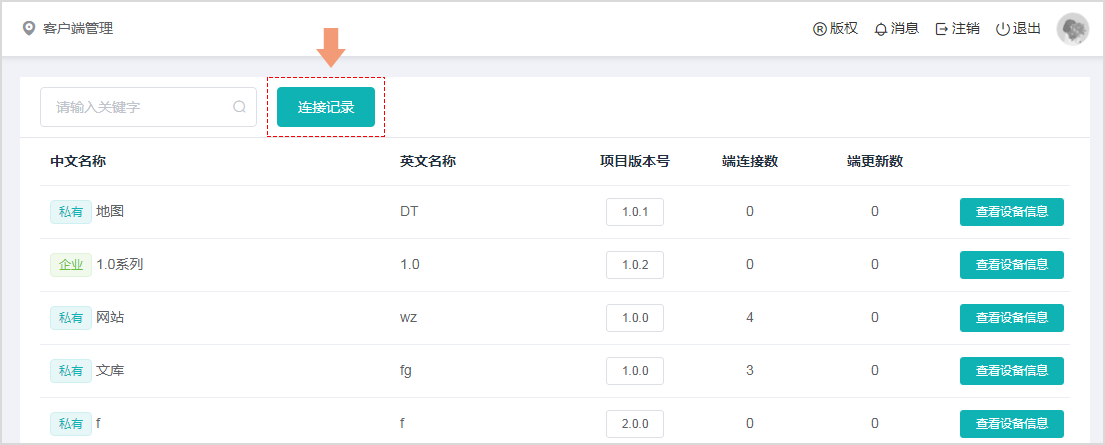The height and width of the screenshot is (445, 1105).
Task: Click 查看设备信息 for 文库 row
Action: point(1011,371)
